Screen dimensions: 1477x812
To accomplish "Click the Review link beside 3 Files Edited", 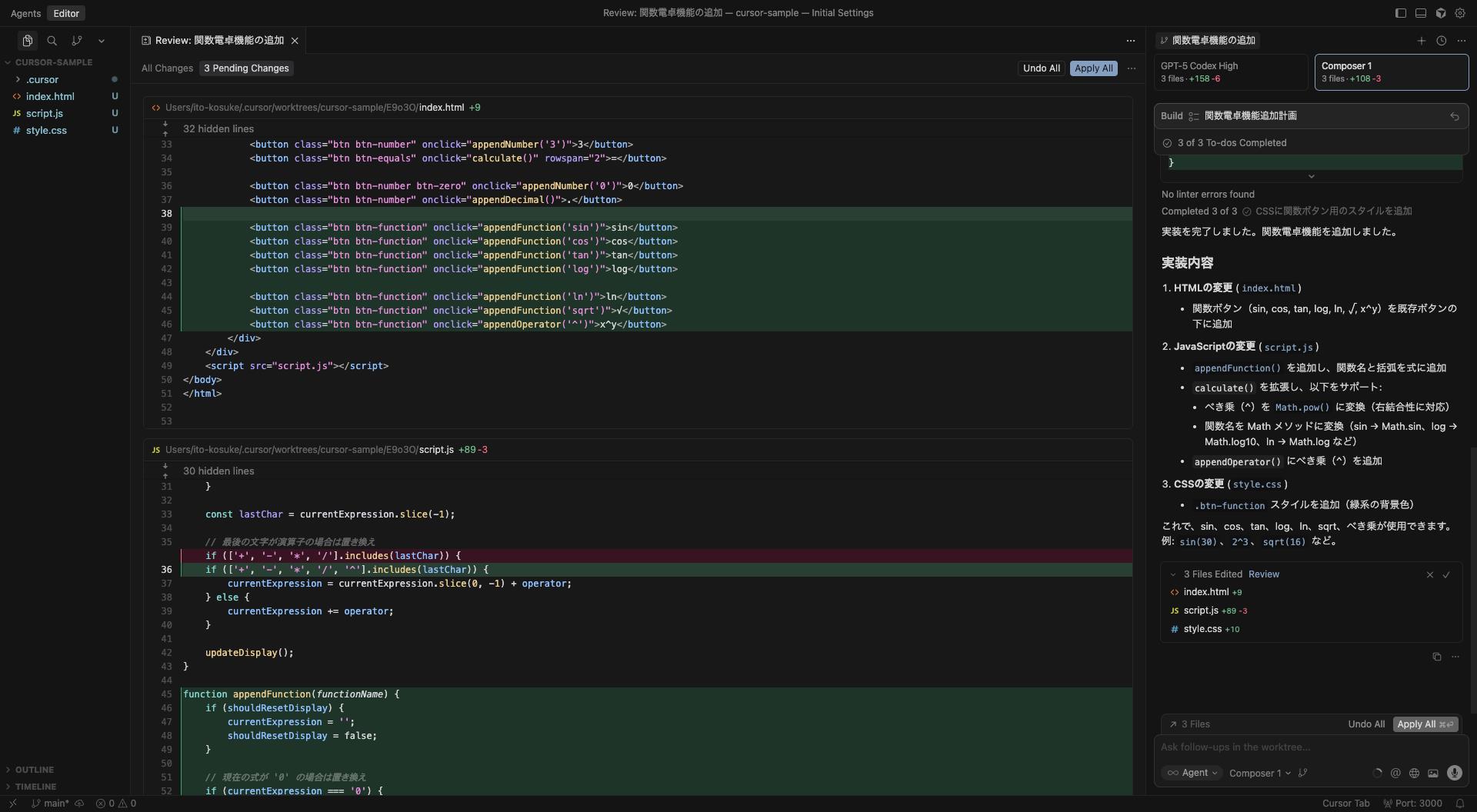I will (x=1263, y=574).
